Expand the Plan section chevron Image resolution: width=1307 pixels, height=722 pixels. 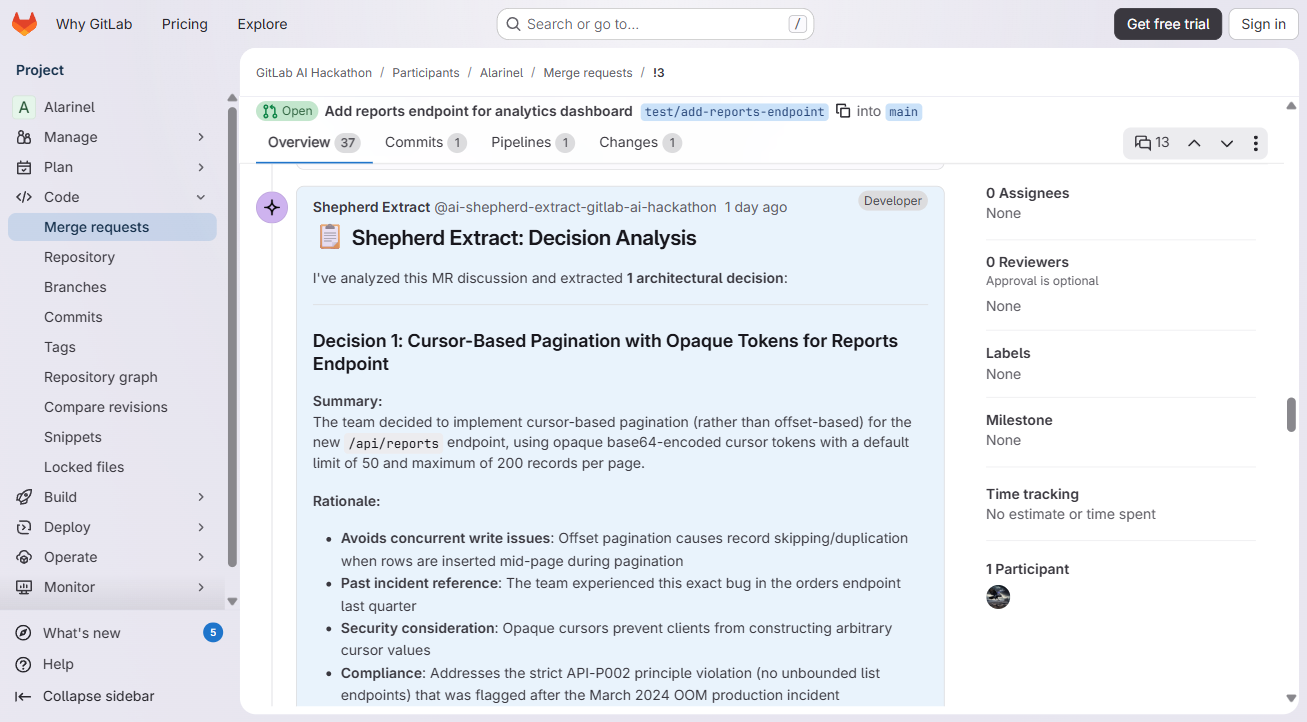[x=201, y=167]
